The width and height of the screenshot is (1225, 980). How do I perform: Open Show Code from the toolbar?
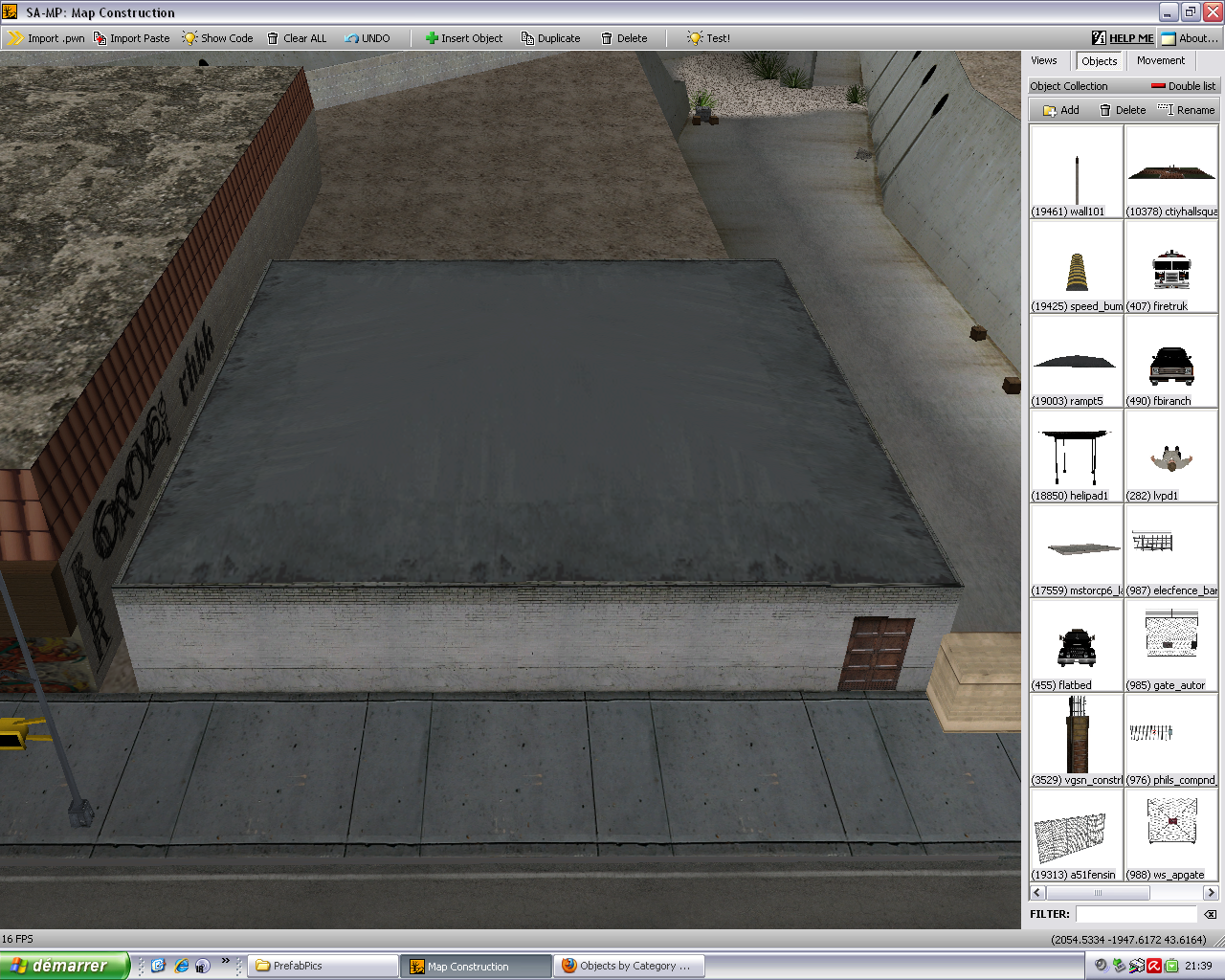tap(217, 38)
